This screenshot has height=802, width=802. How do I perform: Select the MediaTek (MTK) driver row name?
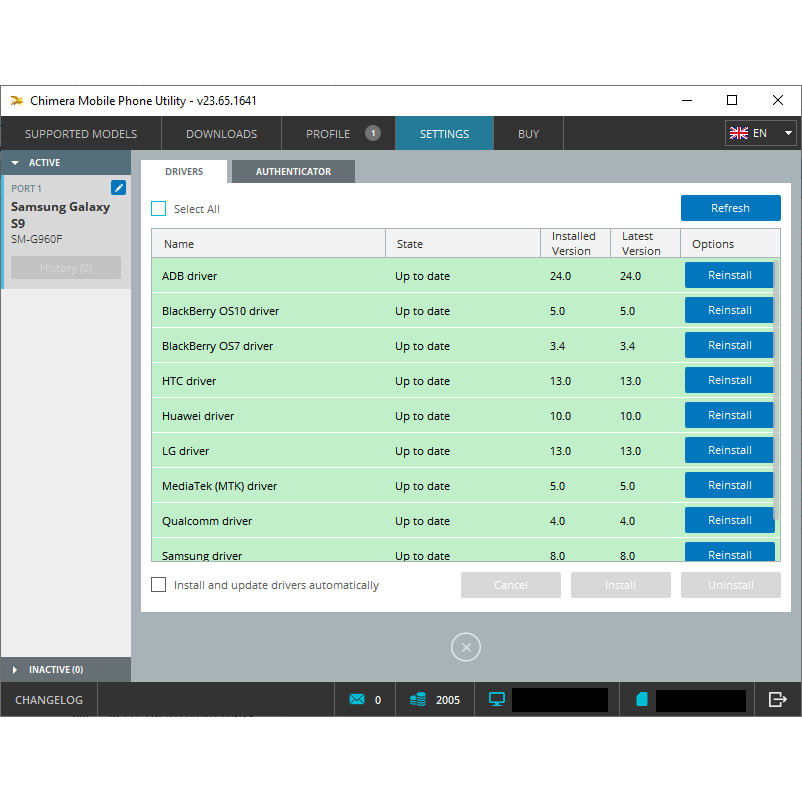coord(219,486)
